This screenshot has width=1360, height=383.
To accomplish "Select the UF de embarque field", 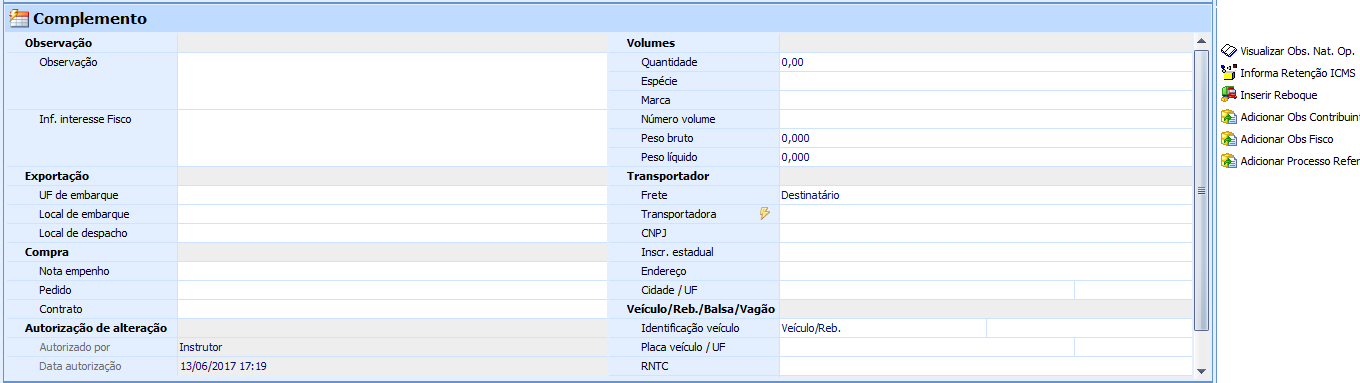I will point(392,195).
